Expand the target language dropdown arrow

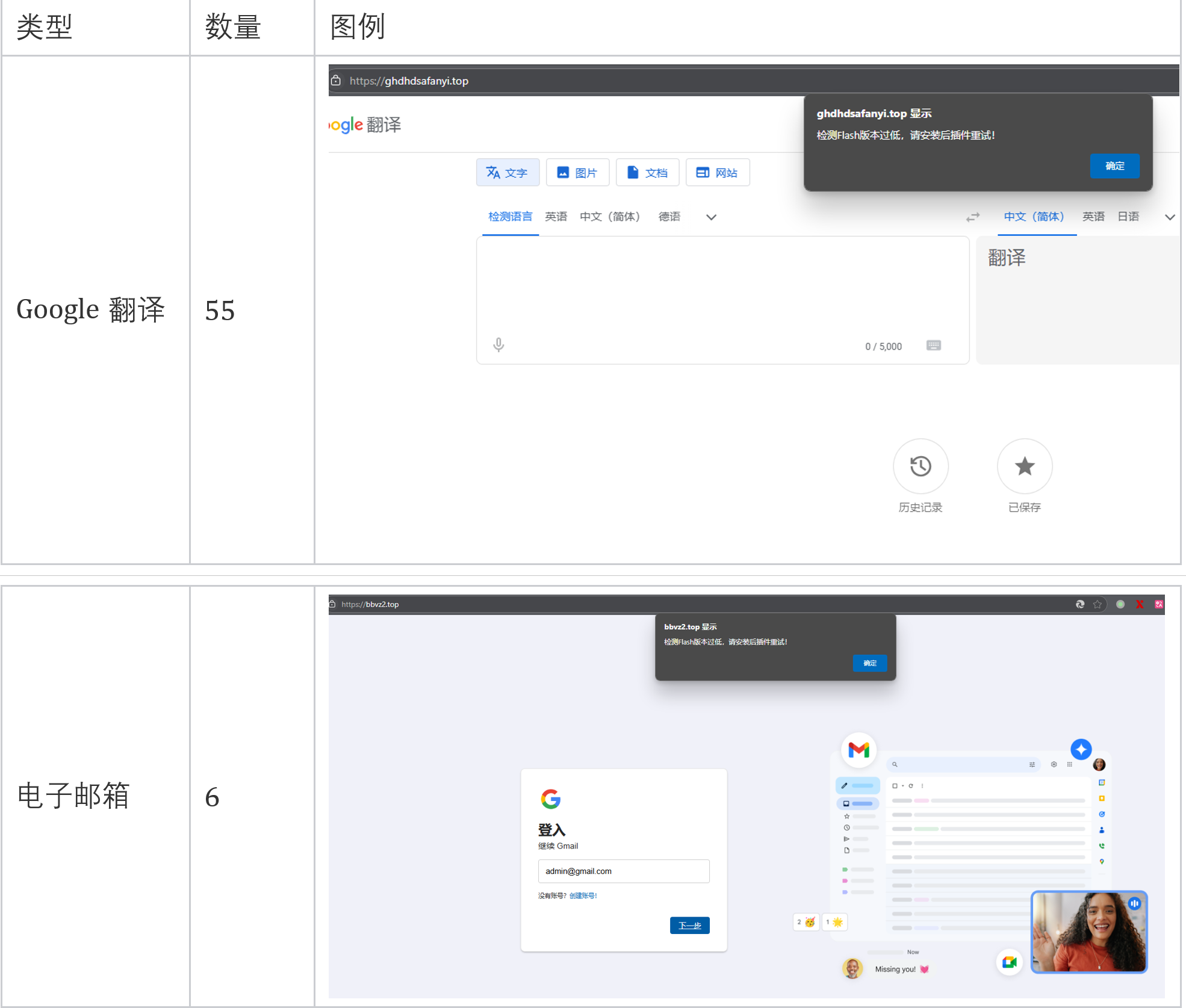[x=1170, y=217]
